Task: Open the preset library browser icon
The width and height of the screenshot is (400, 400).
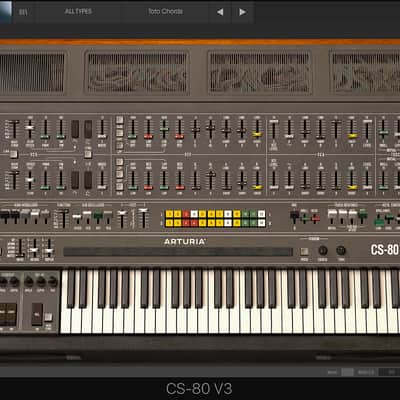Action: [23, 12]
